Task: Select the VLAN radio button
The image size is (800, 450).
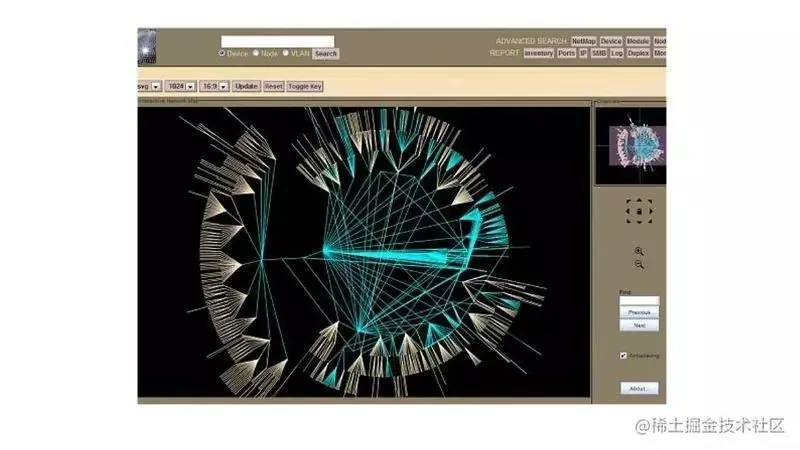Action: (286, 54)
